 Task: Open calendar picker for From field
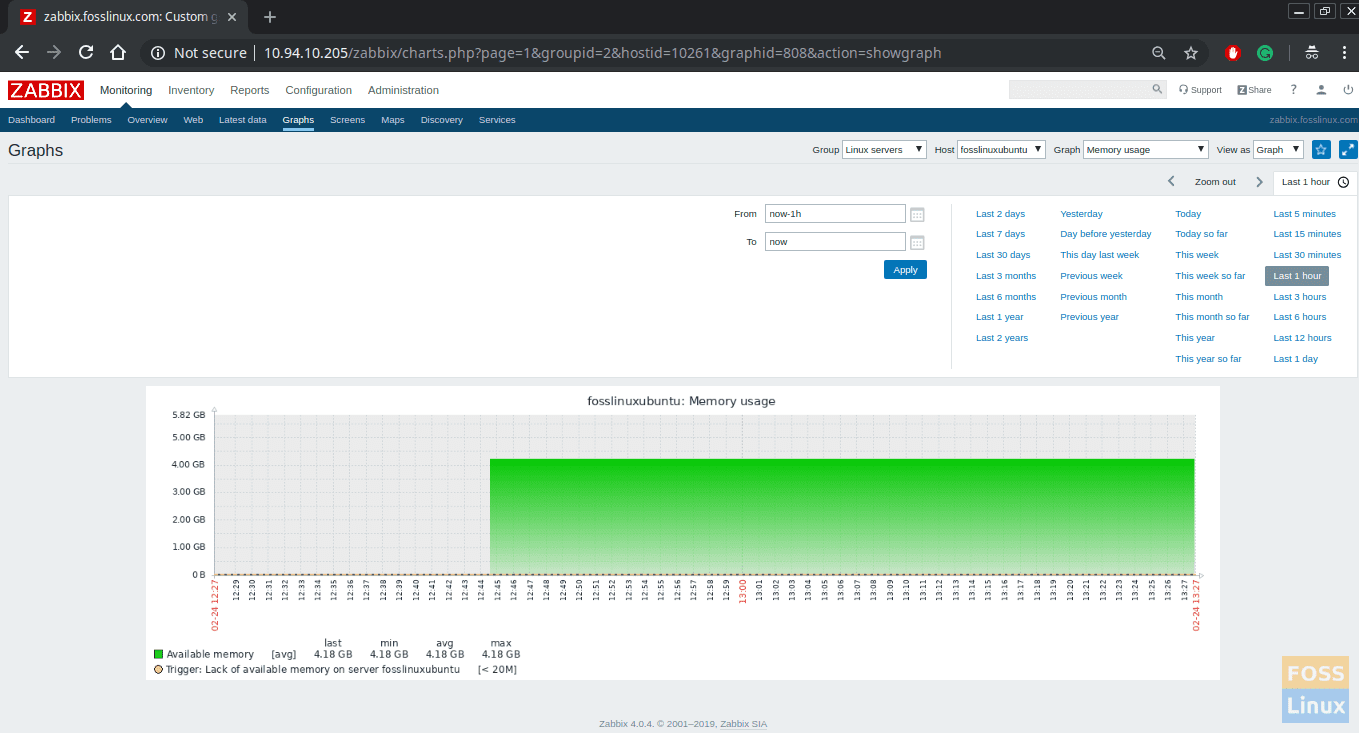click(917, 214)
